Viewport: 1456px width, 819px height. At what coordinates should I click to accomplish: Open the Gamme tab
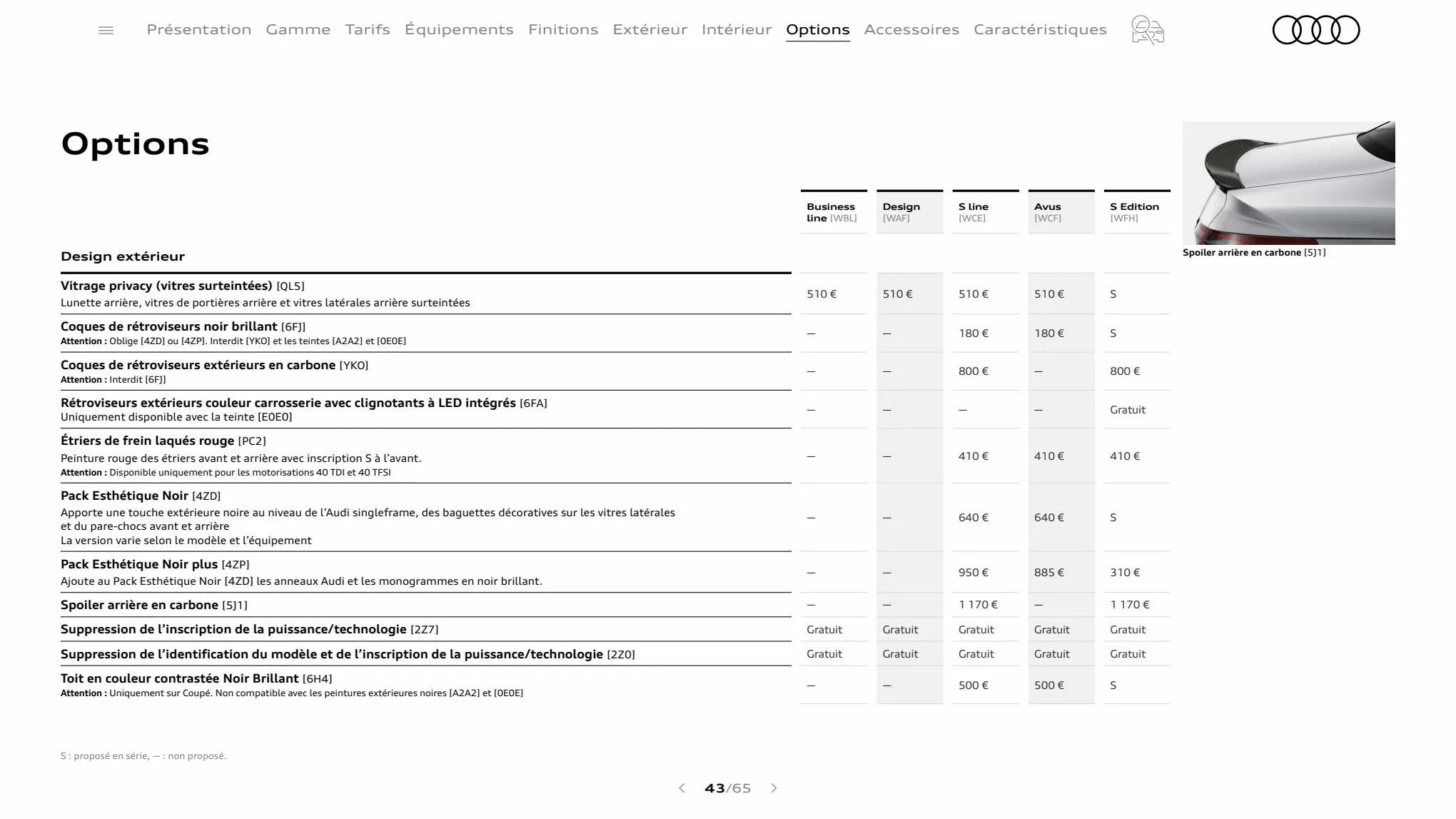(x=298, y=29)
